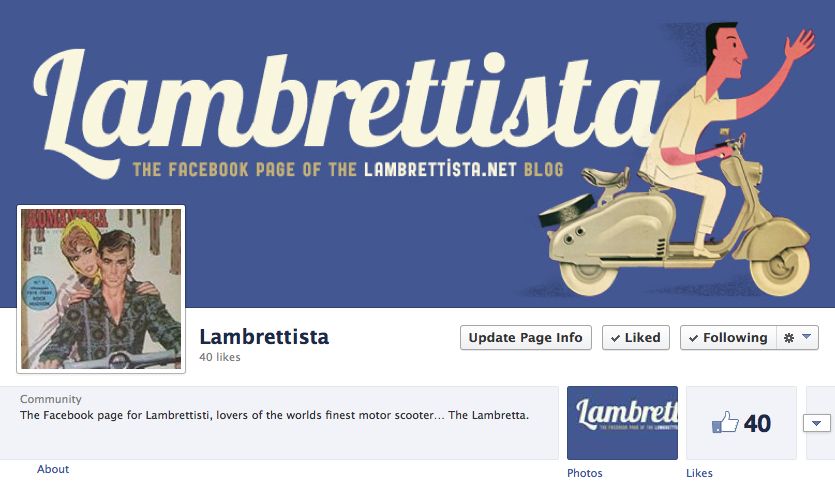Expand the page options dropdown arrow
Viewport: 835px width, 496px height.
pos(806,337)
